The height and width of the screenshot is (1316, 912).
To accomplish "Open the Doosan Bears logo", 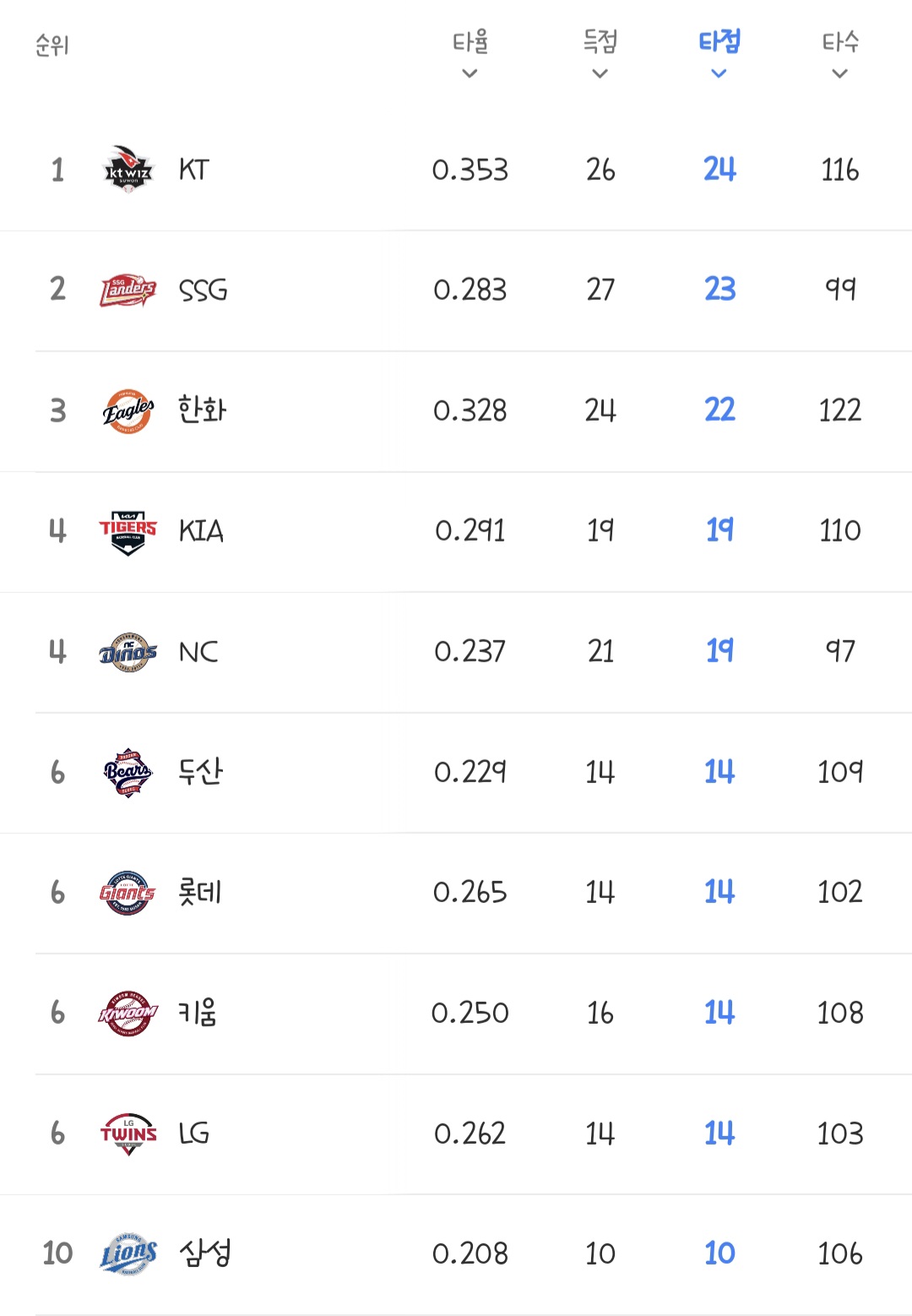I will click(x=128, y=772).
